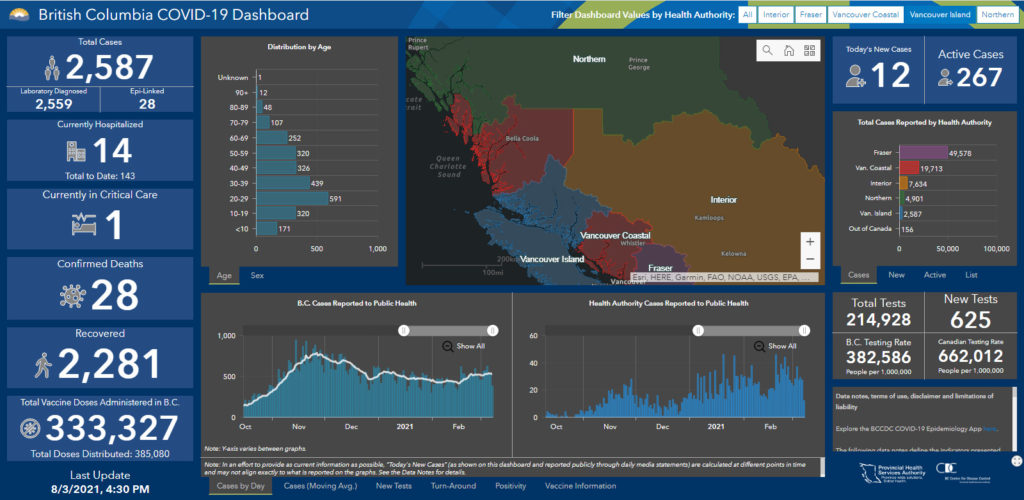Click the map search magnifier icon
The height and width of the screenshot is (500, 1024).
(x=767, y=50)
